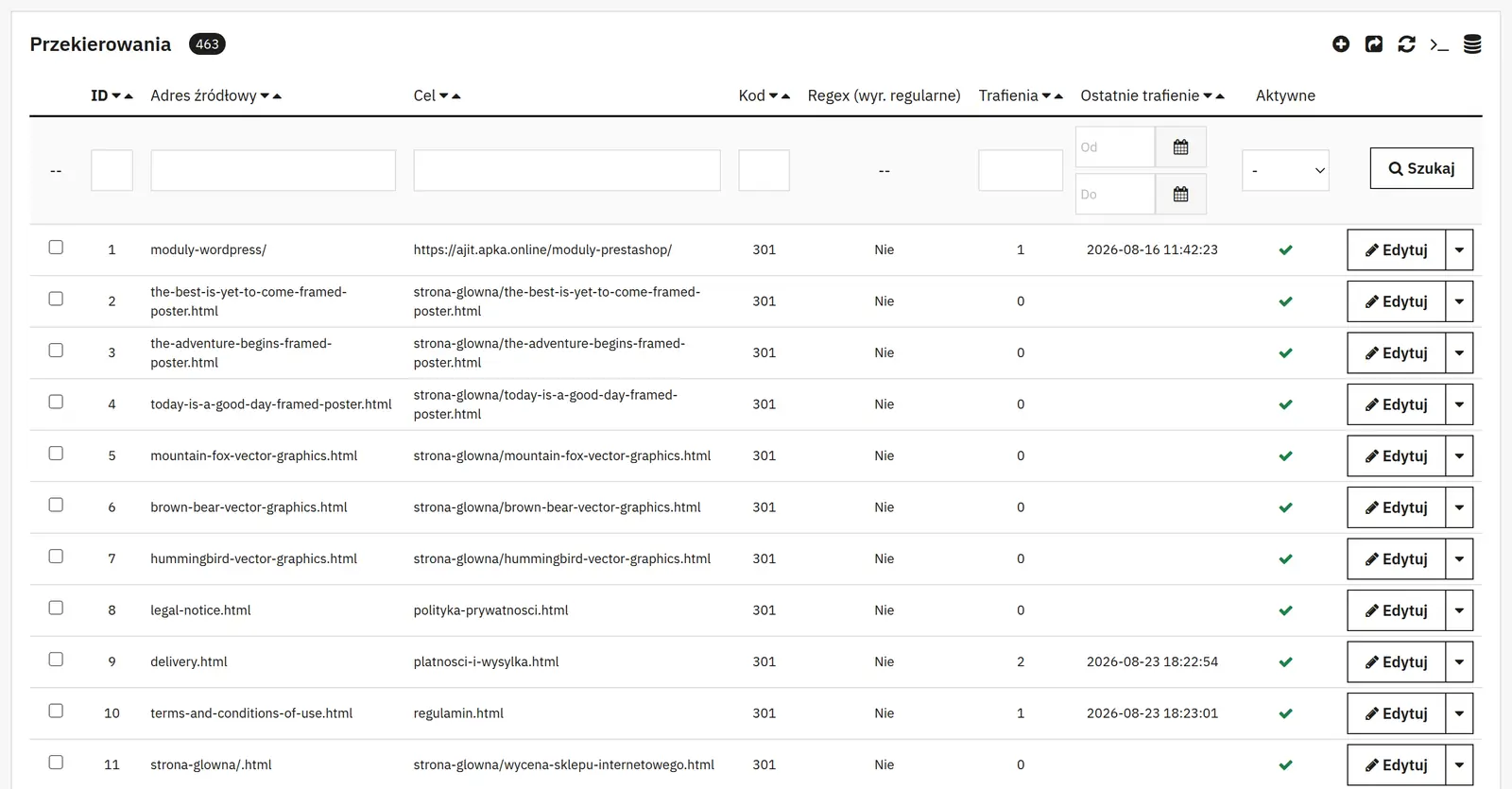1512x789 pixels.
Task: Click the Szukaj search button
Action: point(1421,168)
